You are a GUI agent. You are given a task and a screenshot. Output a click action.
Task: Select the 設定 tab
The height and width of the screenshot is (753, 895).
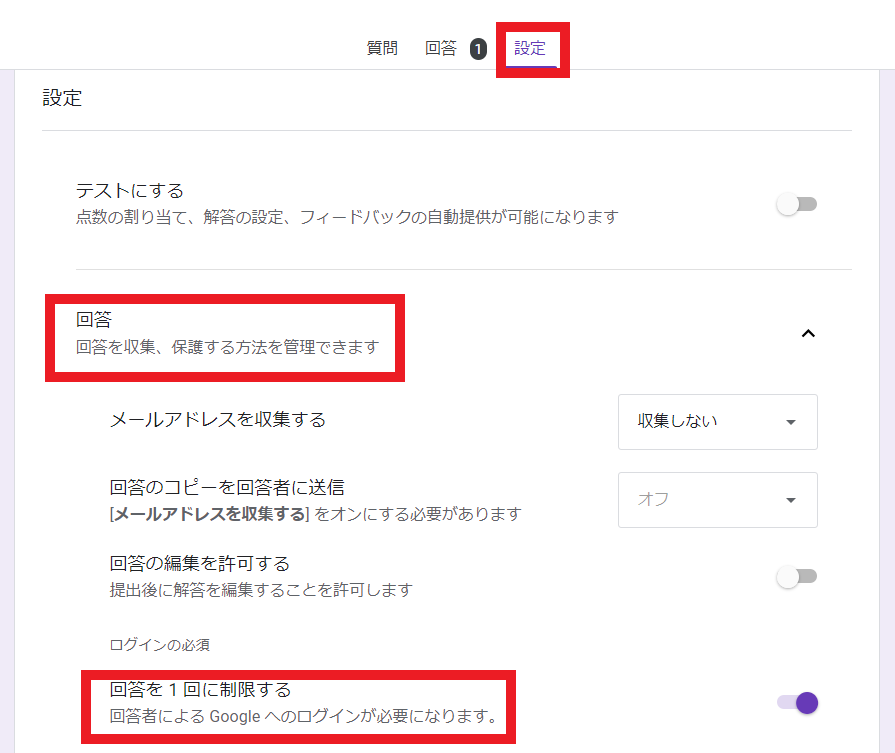tap(530, 48)
